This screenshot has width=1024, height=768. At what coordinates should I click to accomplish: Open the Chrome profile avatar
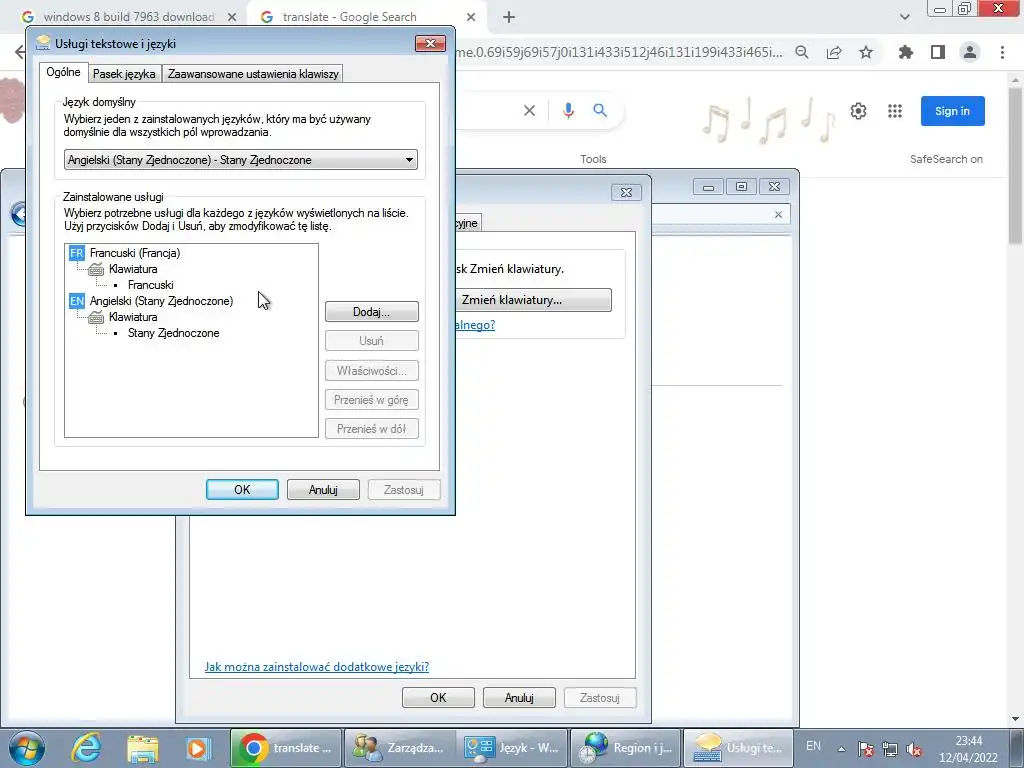(x=970, y=52)
